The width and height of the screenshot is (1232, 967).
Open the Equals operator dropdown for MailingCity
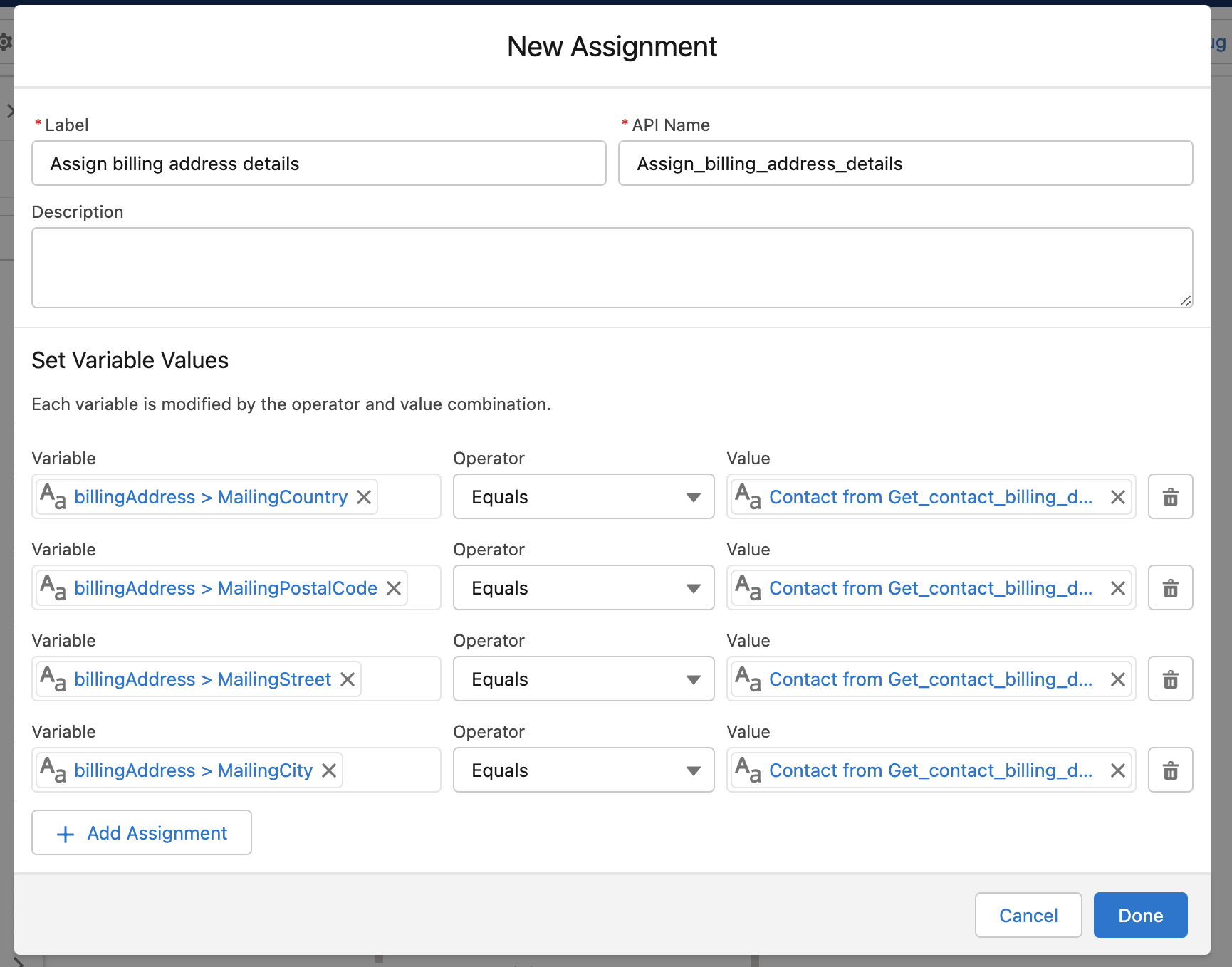coord(584,770)
